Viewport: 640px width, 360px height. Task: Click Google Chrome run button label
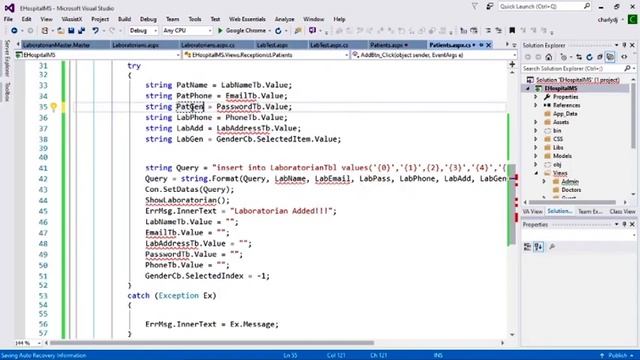point(245,31)
